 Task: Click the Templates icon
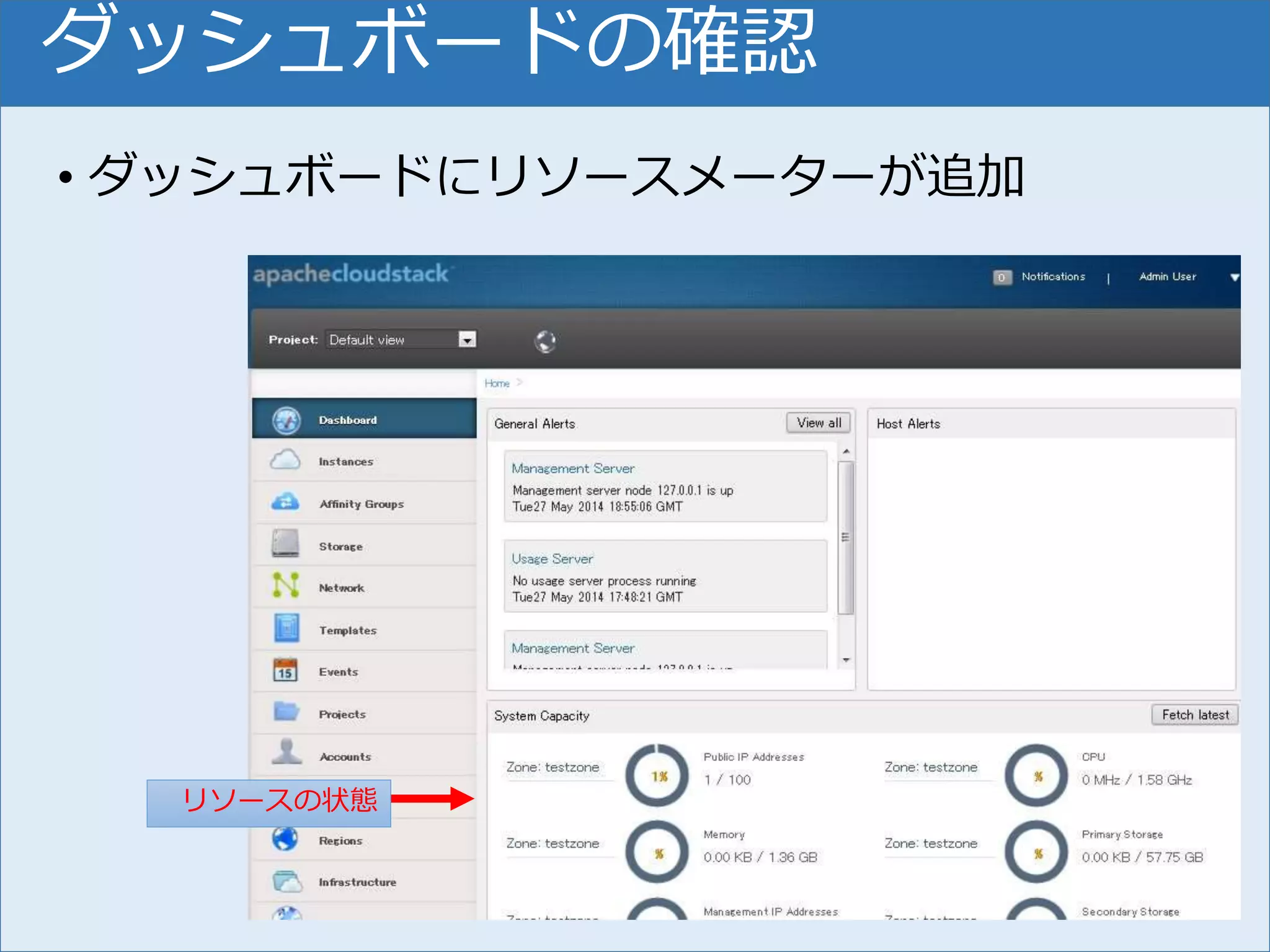(286, 628)
